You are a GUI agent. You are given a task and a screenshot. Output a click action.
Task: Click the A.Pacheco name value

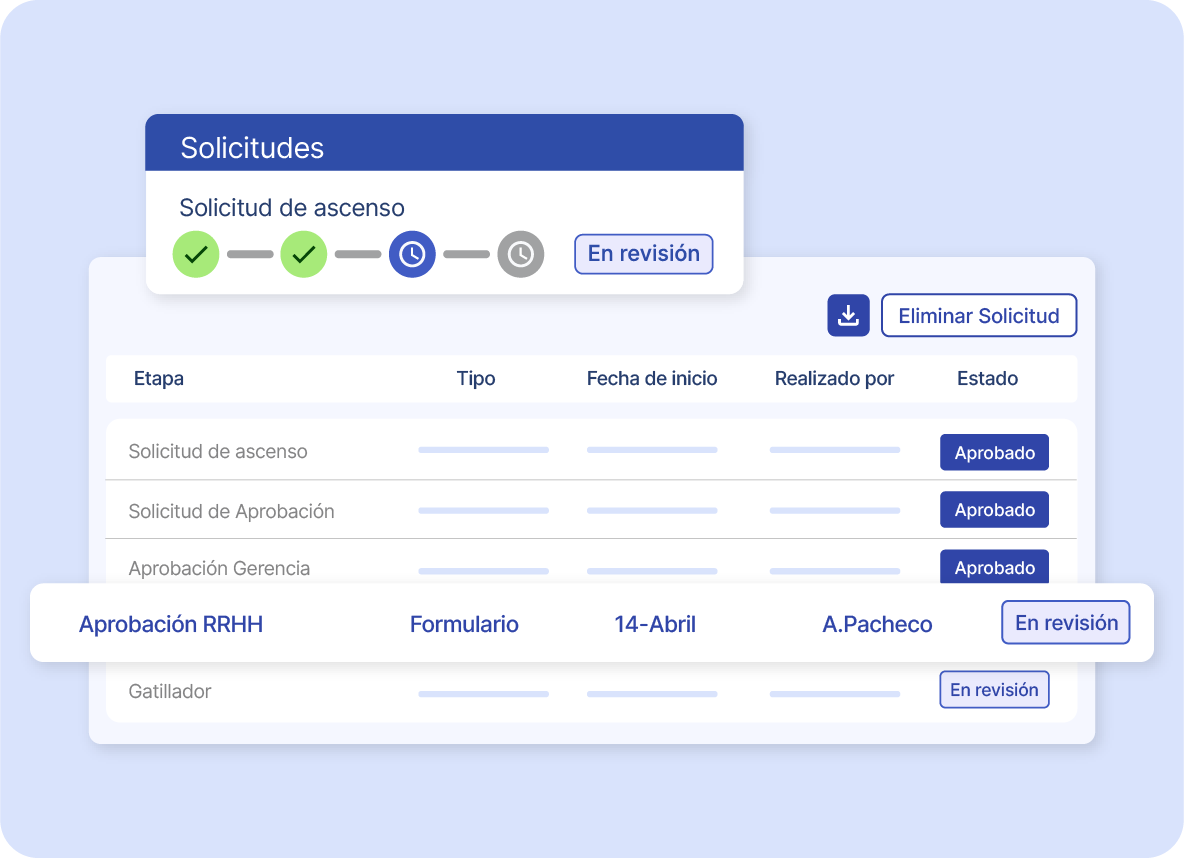tap(877, 625)
